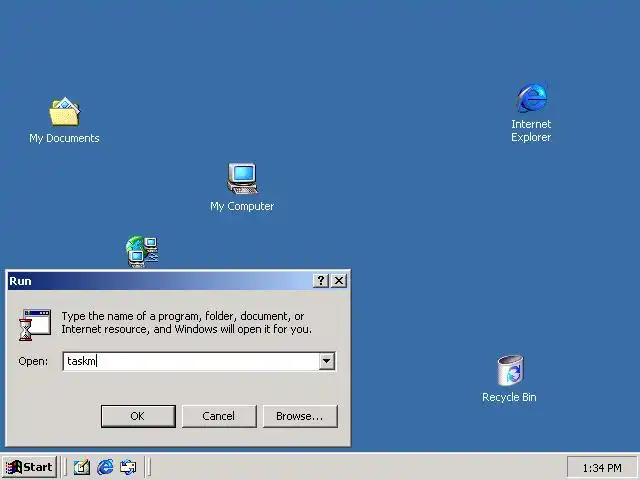Launch Outlook Express from Quick Launch
The width and height of the screenshot is (640, 480).
pos(128,467)
